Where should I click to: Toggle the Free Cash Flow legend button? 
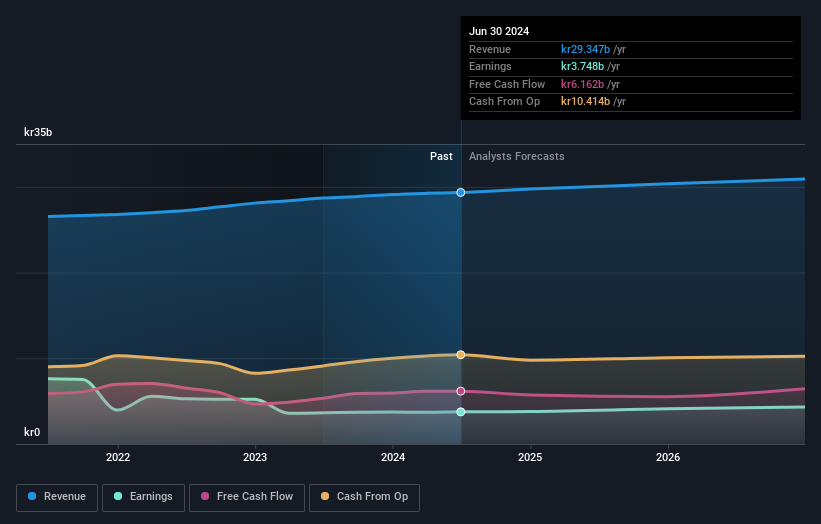[x=247, y=497]
